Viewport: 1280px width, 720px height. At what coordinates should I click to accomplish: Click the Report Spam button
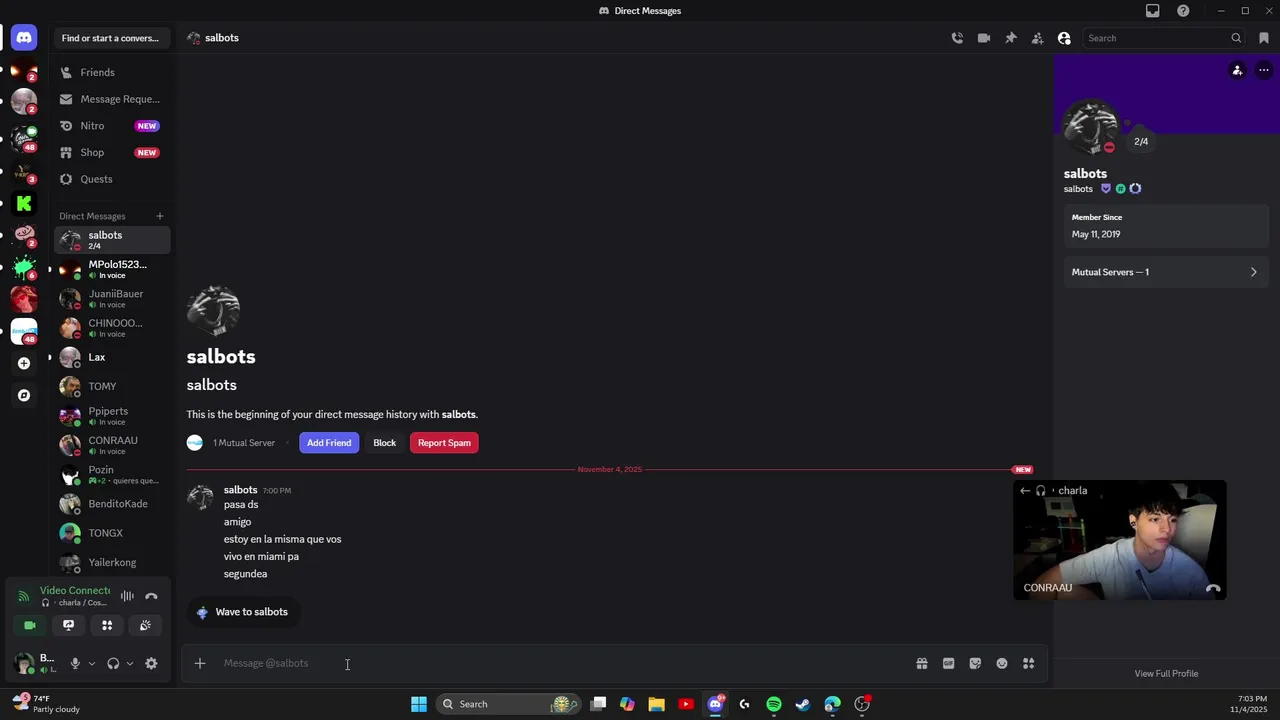coord(444,443)
